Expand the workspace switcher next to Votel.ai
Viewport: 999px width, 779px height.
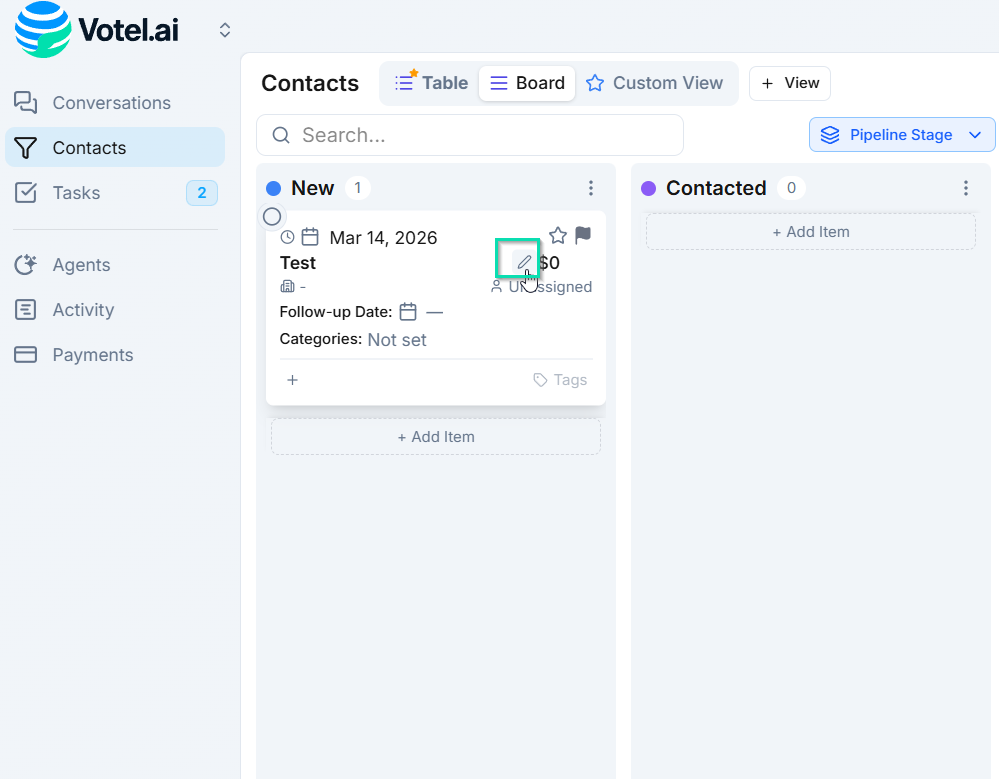pos(225,31)
